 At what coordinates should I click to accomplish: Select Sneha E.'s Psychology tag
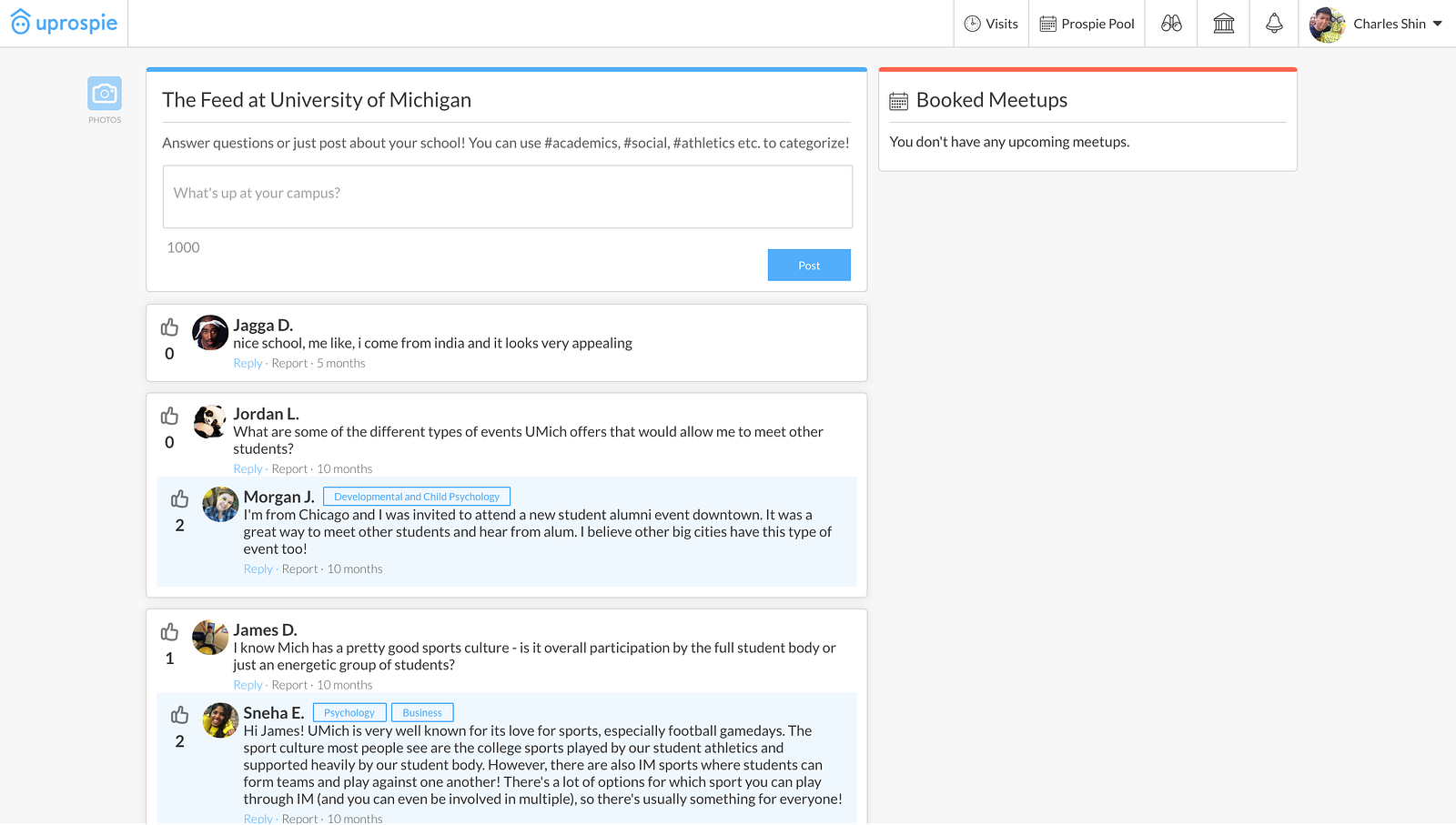pyautogui.click(x=349, y=712)
